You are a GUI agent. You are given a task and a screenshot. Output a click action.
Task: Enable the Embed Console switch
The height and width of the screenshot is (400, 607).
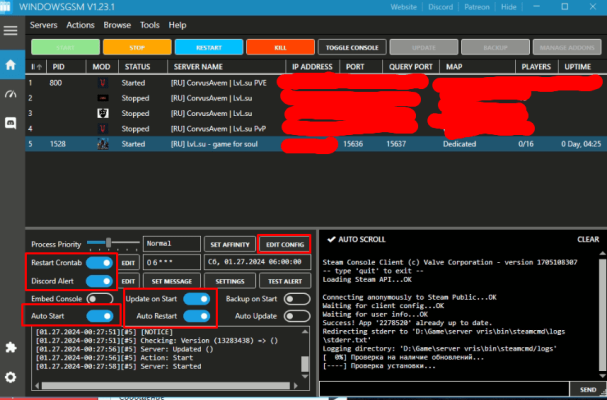tap(99, 299)
